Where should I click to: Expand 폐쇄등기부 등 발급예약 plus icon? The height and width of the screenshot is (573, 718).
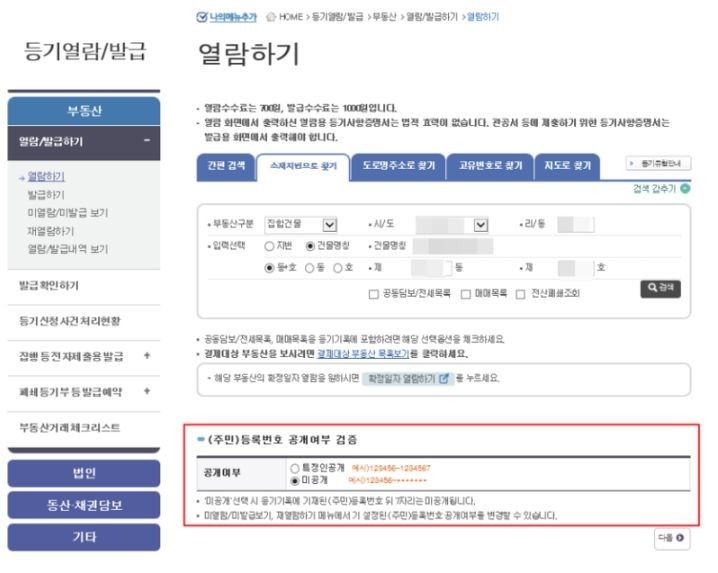(147, 391)
